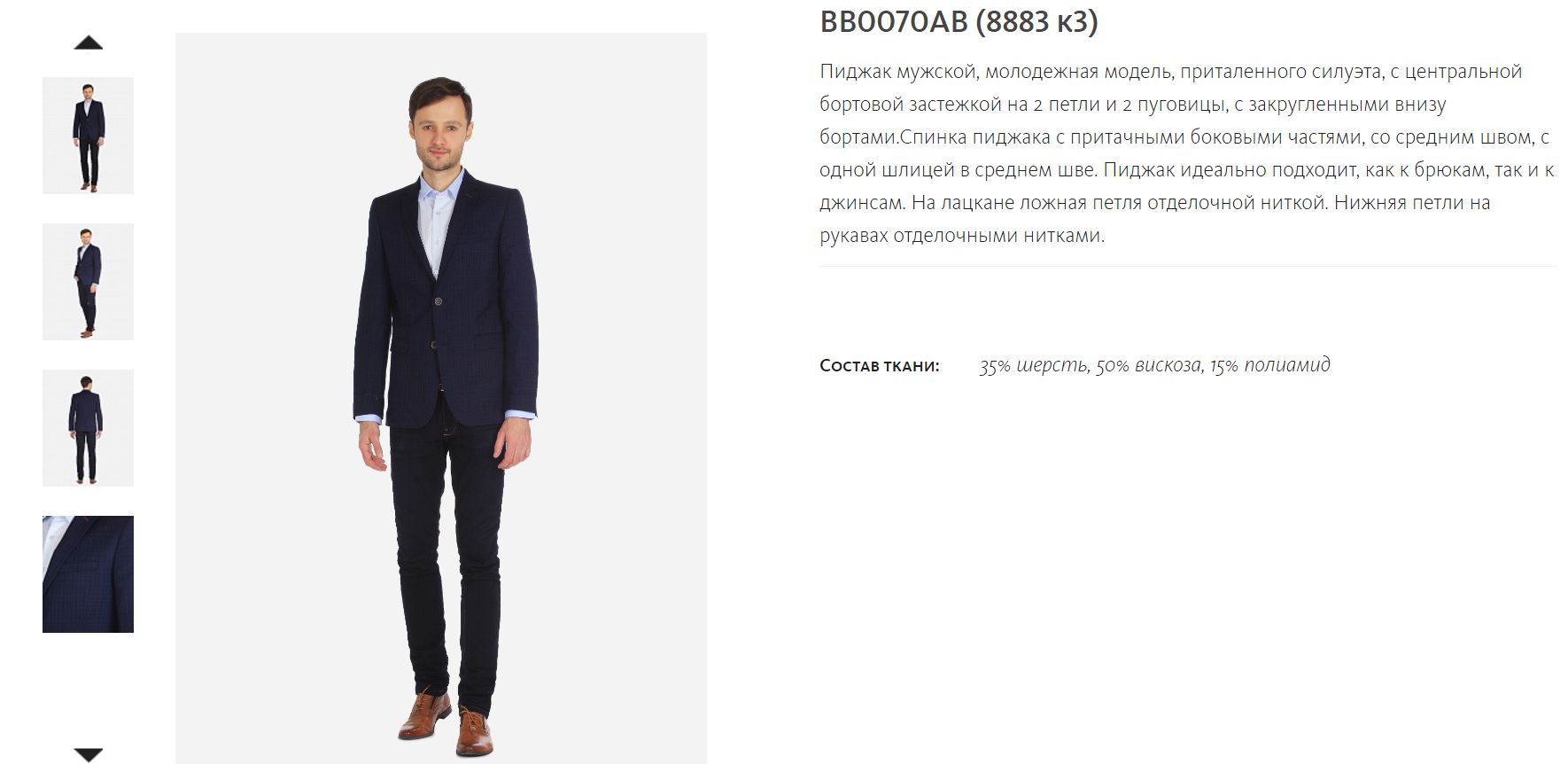This screenshot has width=1568, height=764.
Task: Click the "Состав ткани:" label
Action: [879, 366]
